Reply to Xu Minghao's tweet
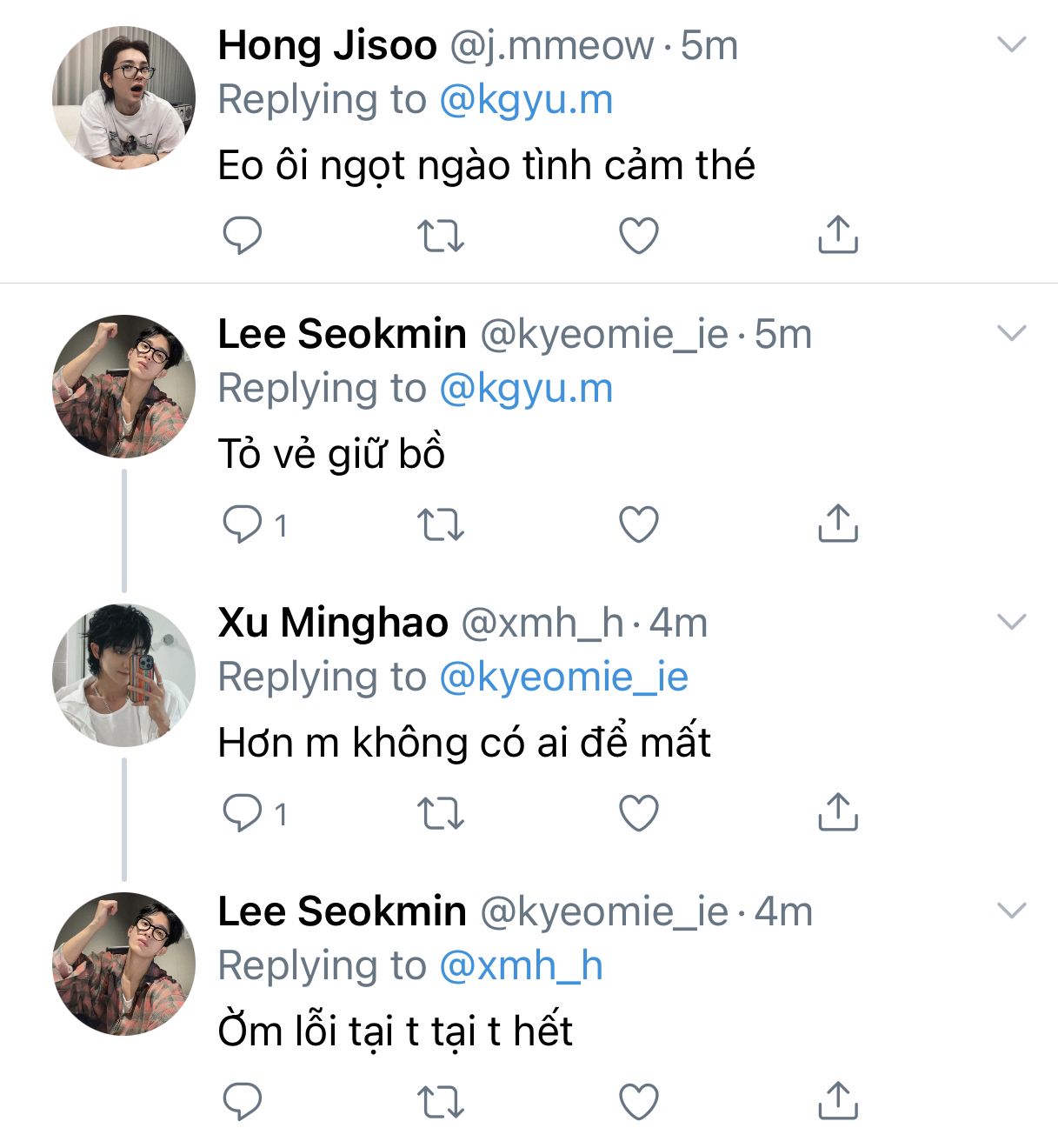 click(x=243, y=812)
